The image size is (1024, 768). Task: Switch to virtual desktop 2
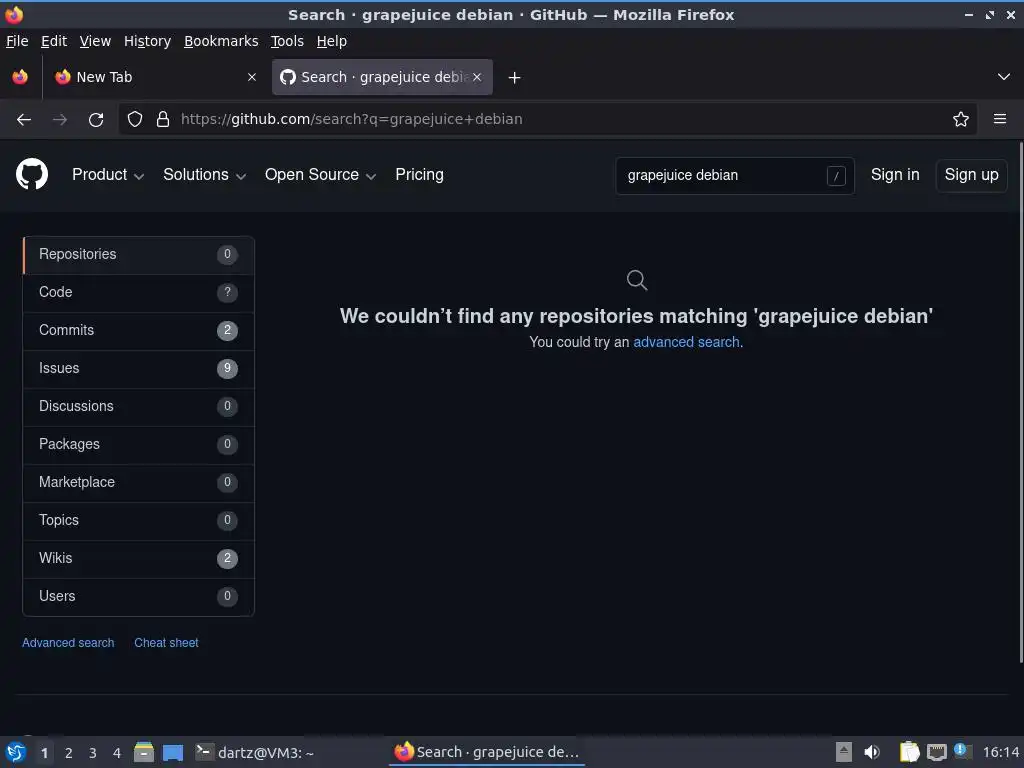69,753
